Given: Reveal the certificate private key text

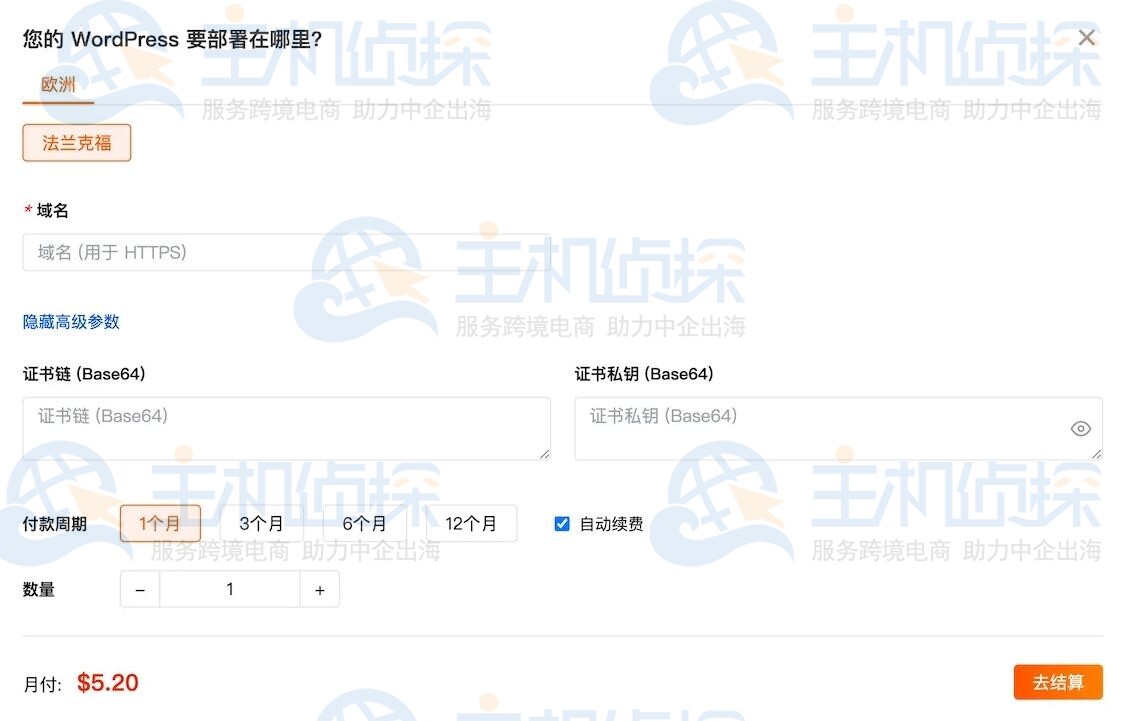Looking at the screenshot, I should click(1081, 428).
